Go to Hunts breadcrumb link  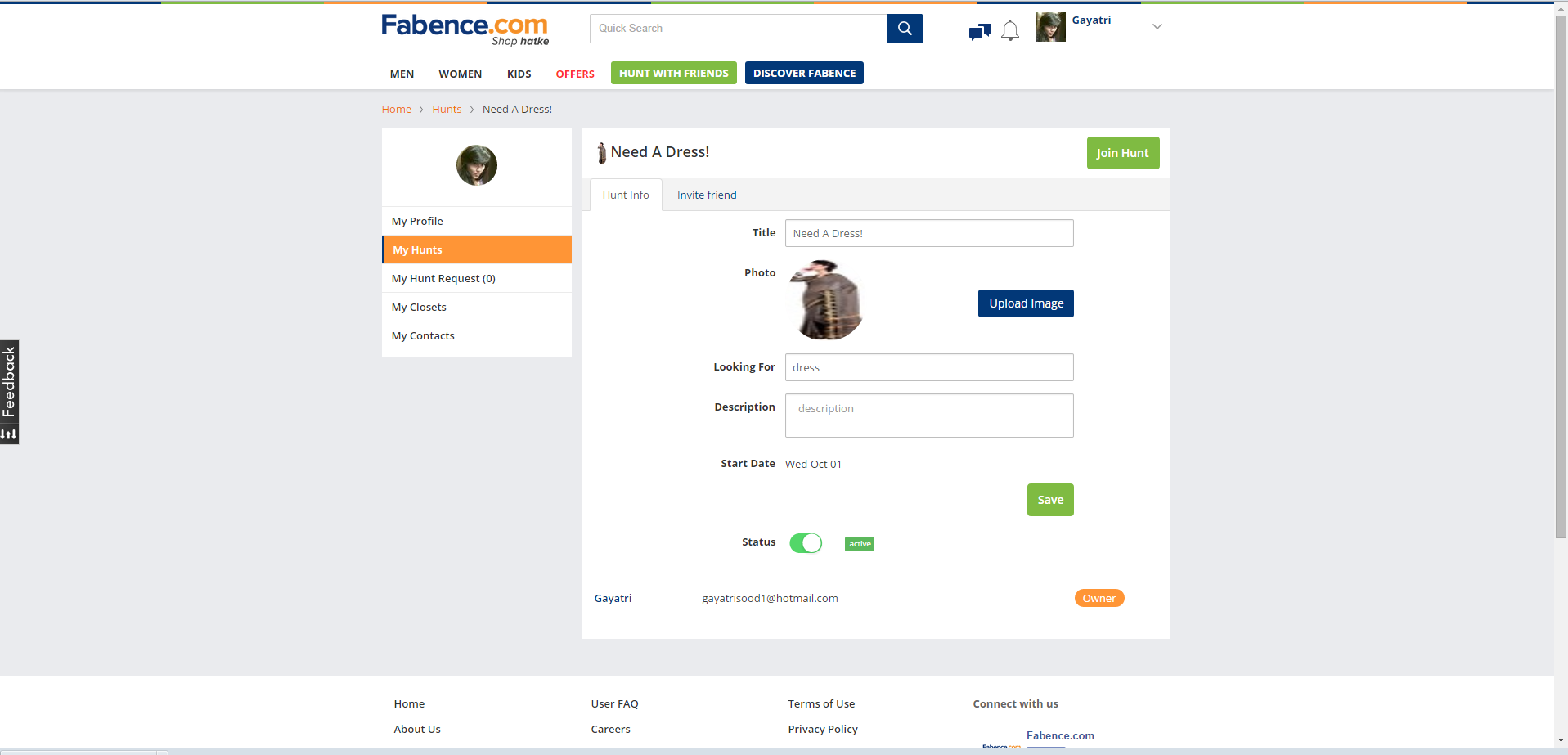(447, 110)
